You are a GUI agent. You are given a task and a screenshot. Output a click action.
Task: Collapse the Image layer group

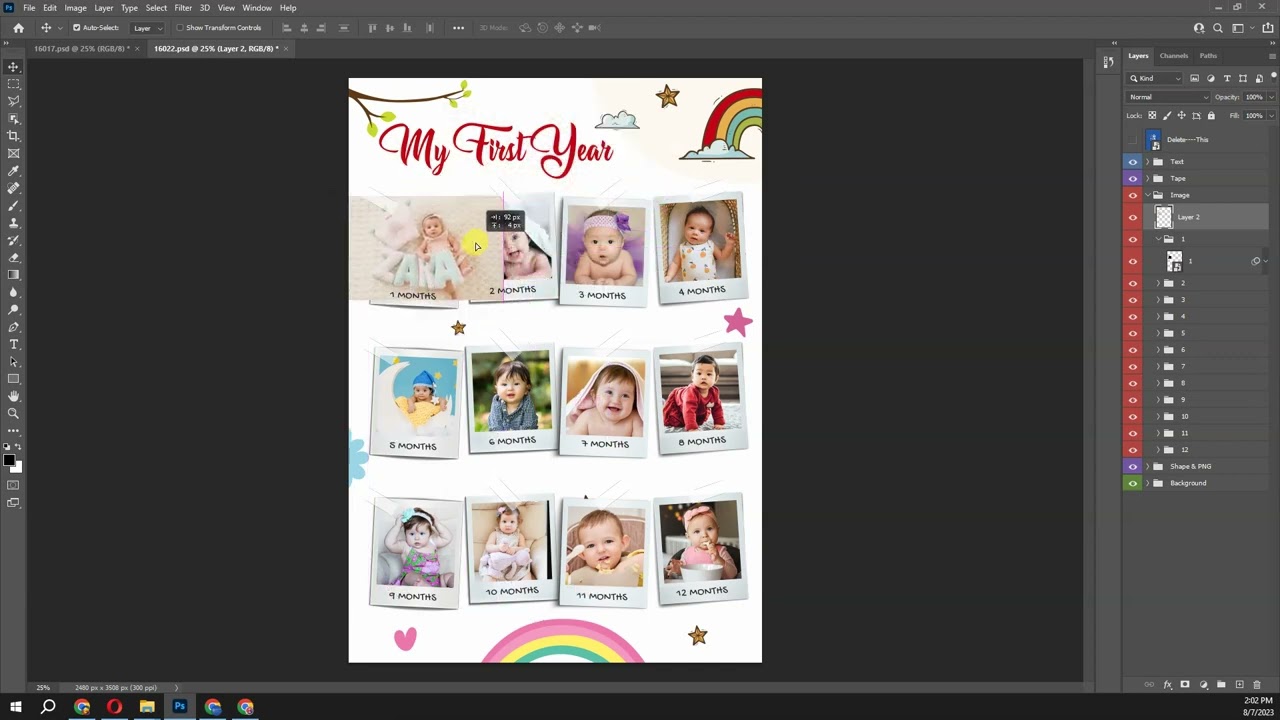click(1147, 195)
